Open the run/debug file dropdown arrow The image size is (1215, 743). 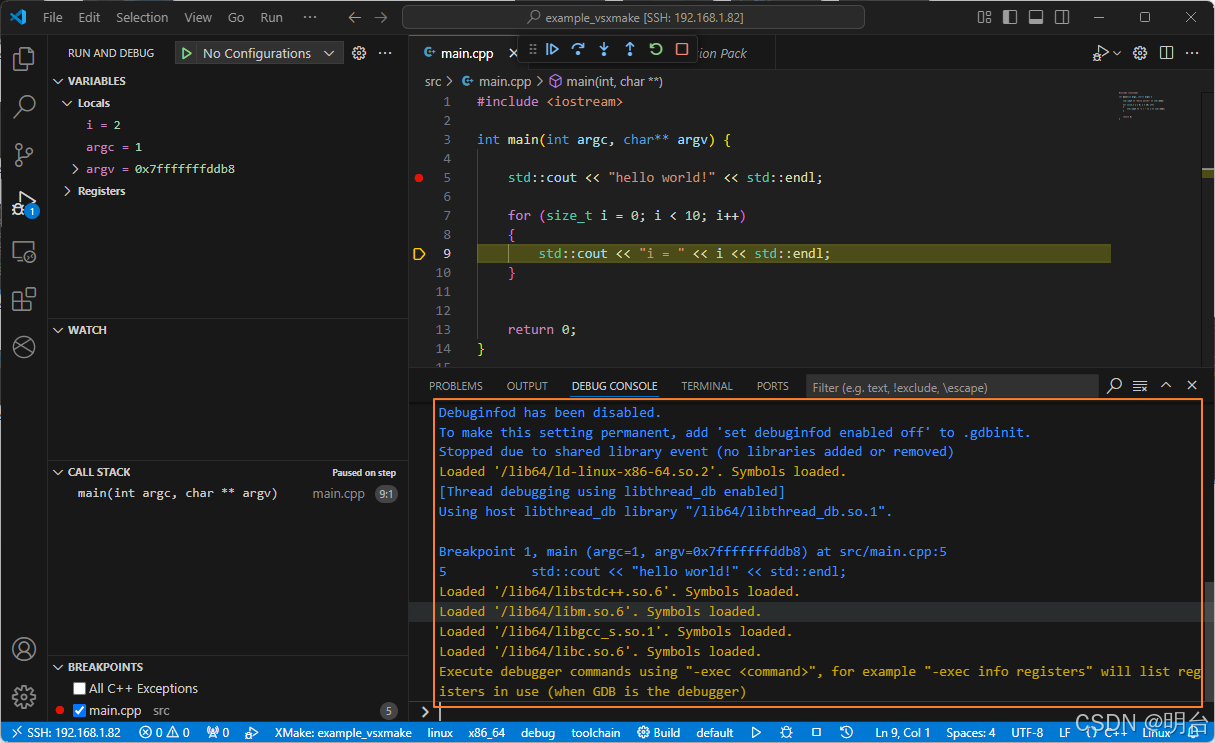coord(1117,53)
